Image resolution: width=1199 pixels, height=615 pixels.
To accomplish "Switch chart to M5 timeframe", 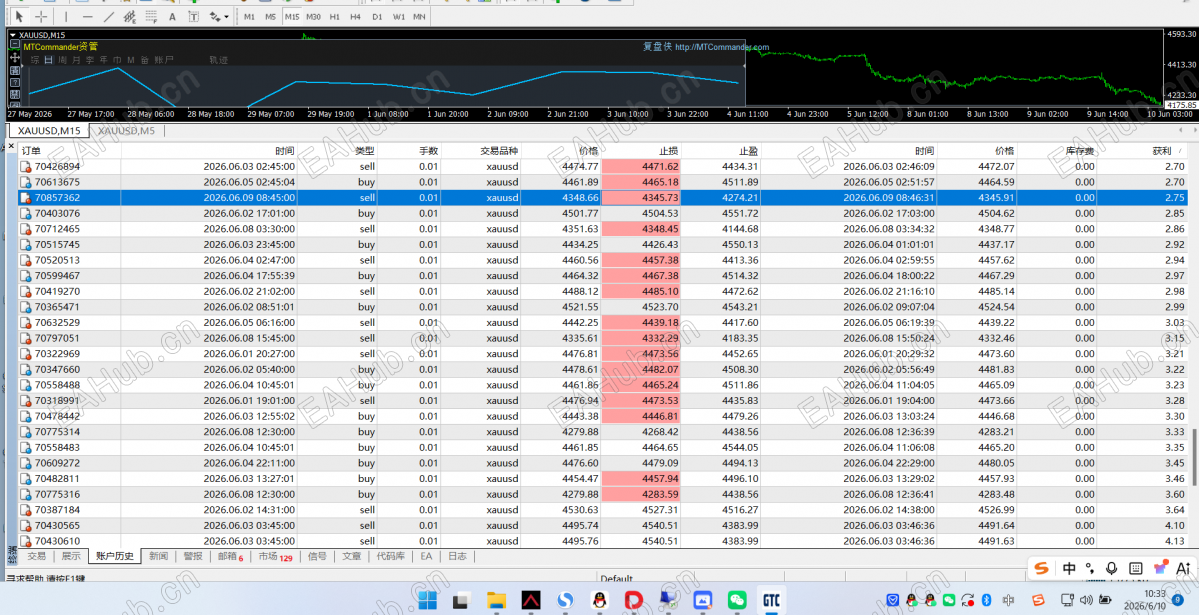I will tap(271, 16).
